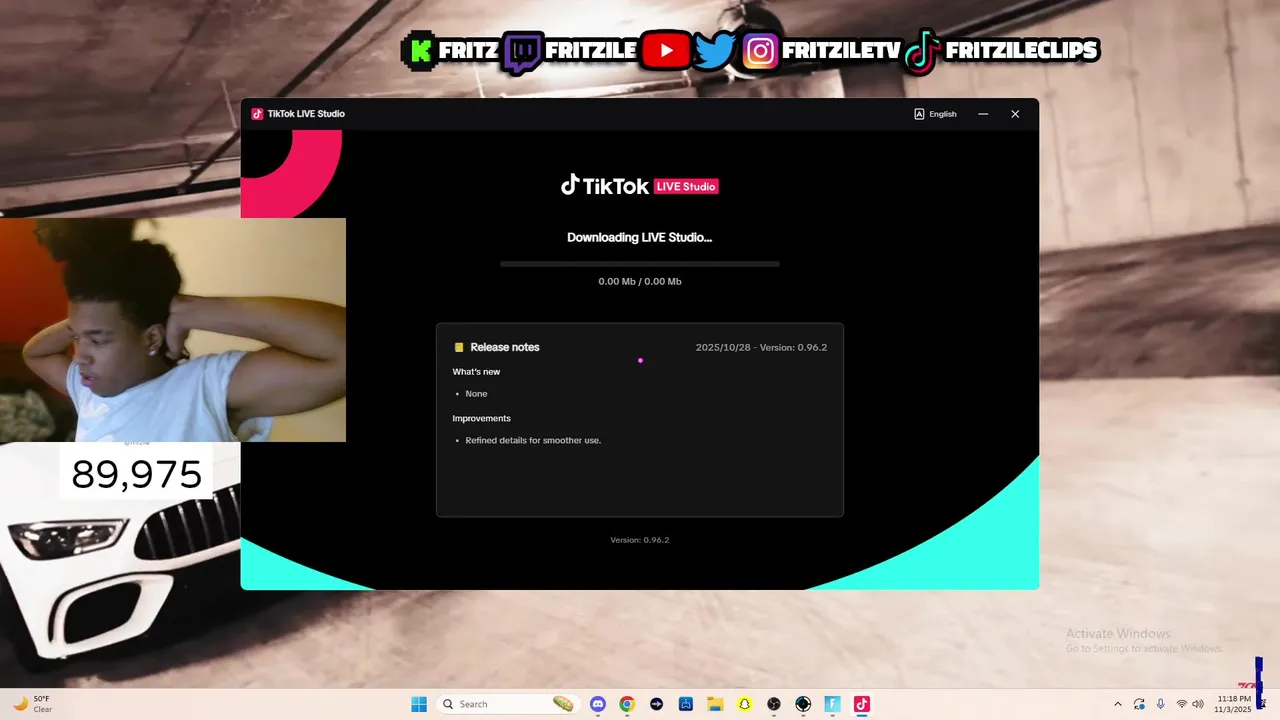The width and height of the screenshot is (1280, 720).
Task: Show hidden system tray icons
Action: click(1118, 704)
